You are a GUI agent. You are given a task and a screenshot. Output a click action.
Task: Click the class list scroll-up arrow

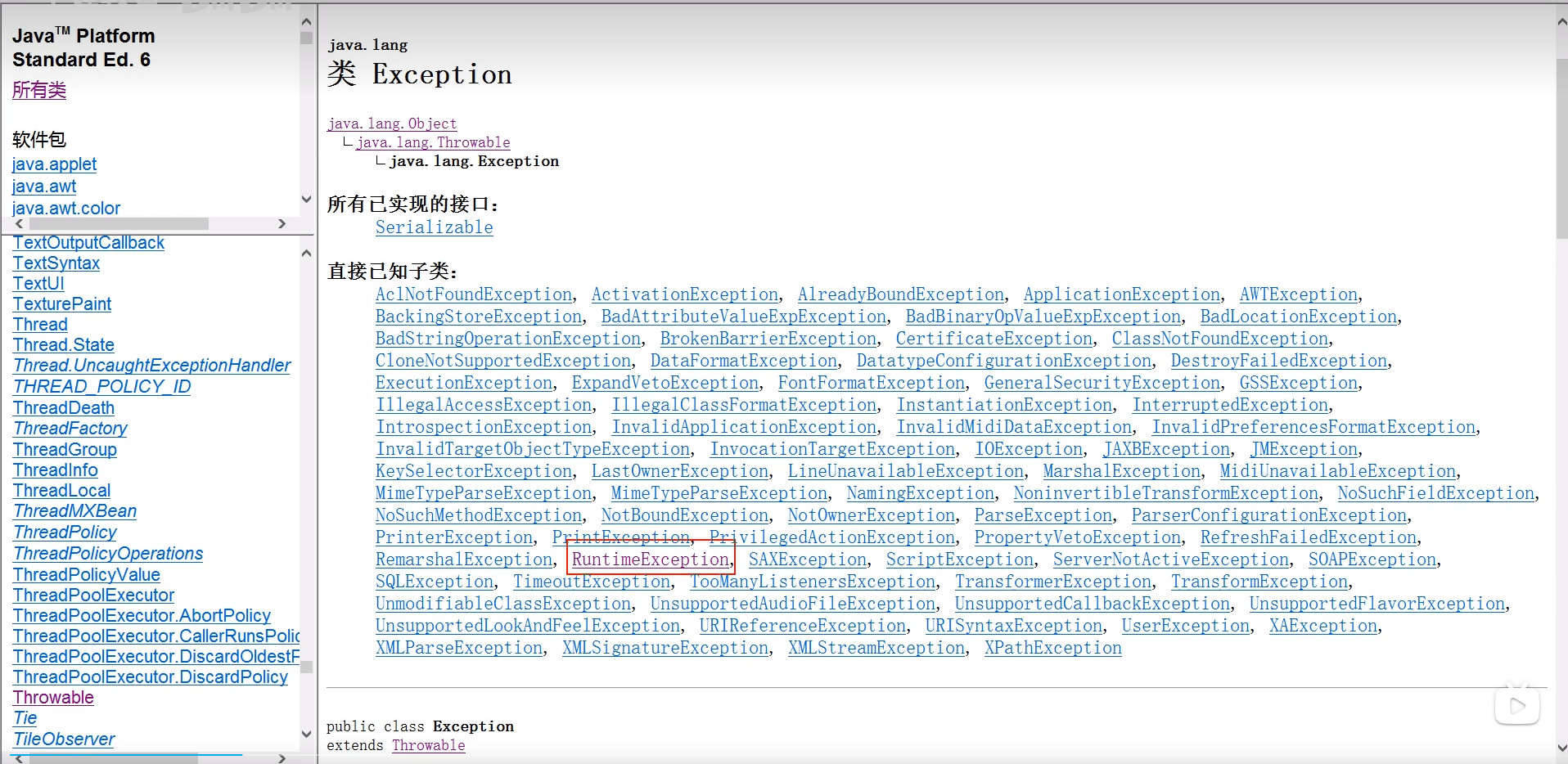pos(306,254)
